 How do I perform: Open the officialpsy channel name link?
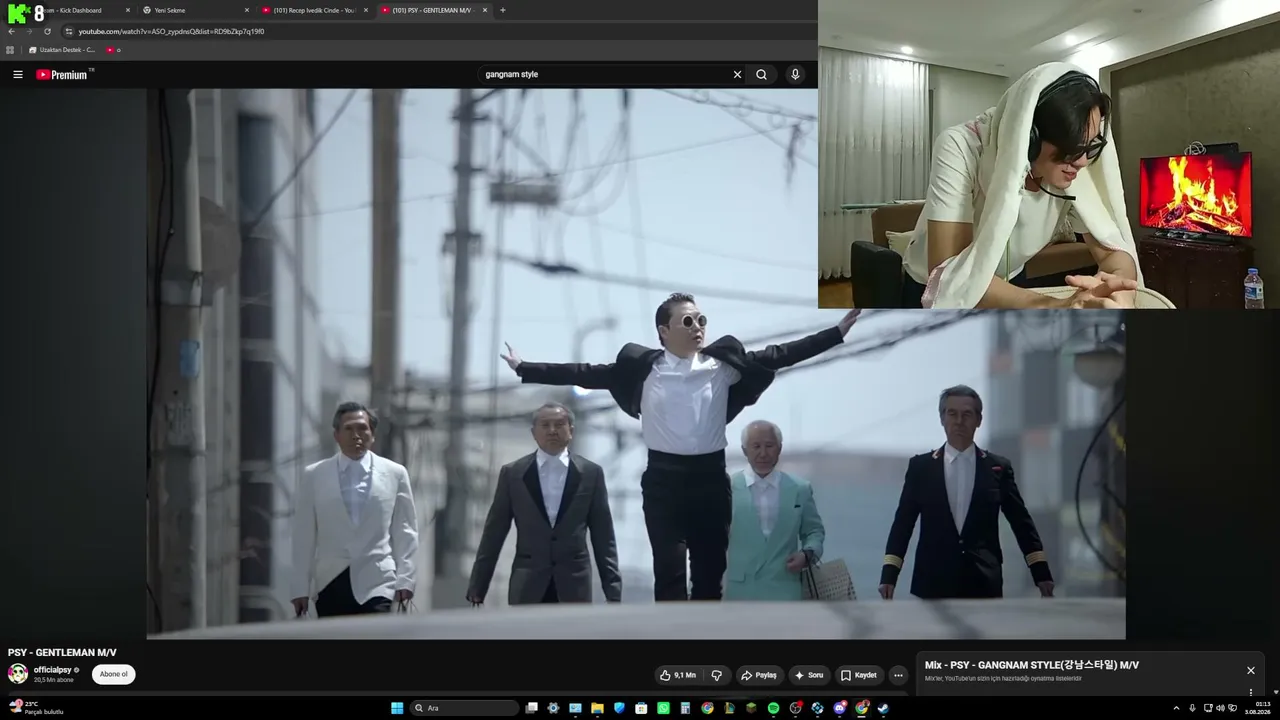(x=52, y=670)
